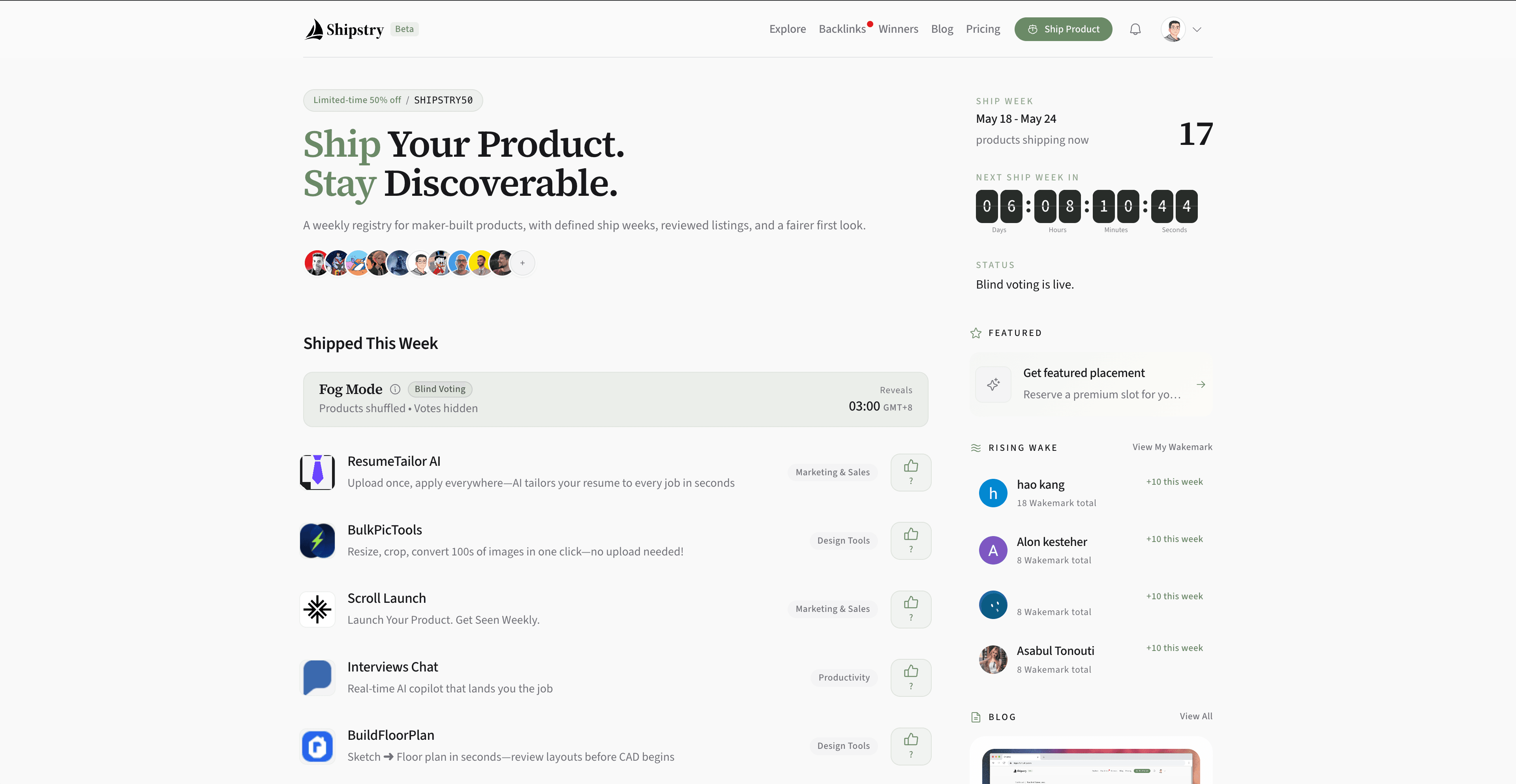Click the "Blind voting is live." status text
Image resolution: width=1516 pixels, height=784 pixels.
tap(1024, 284)
